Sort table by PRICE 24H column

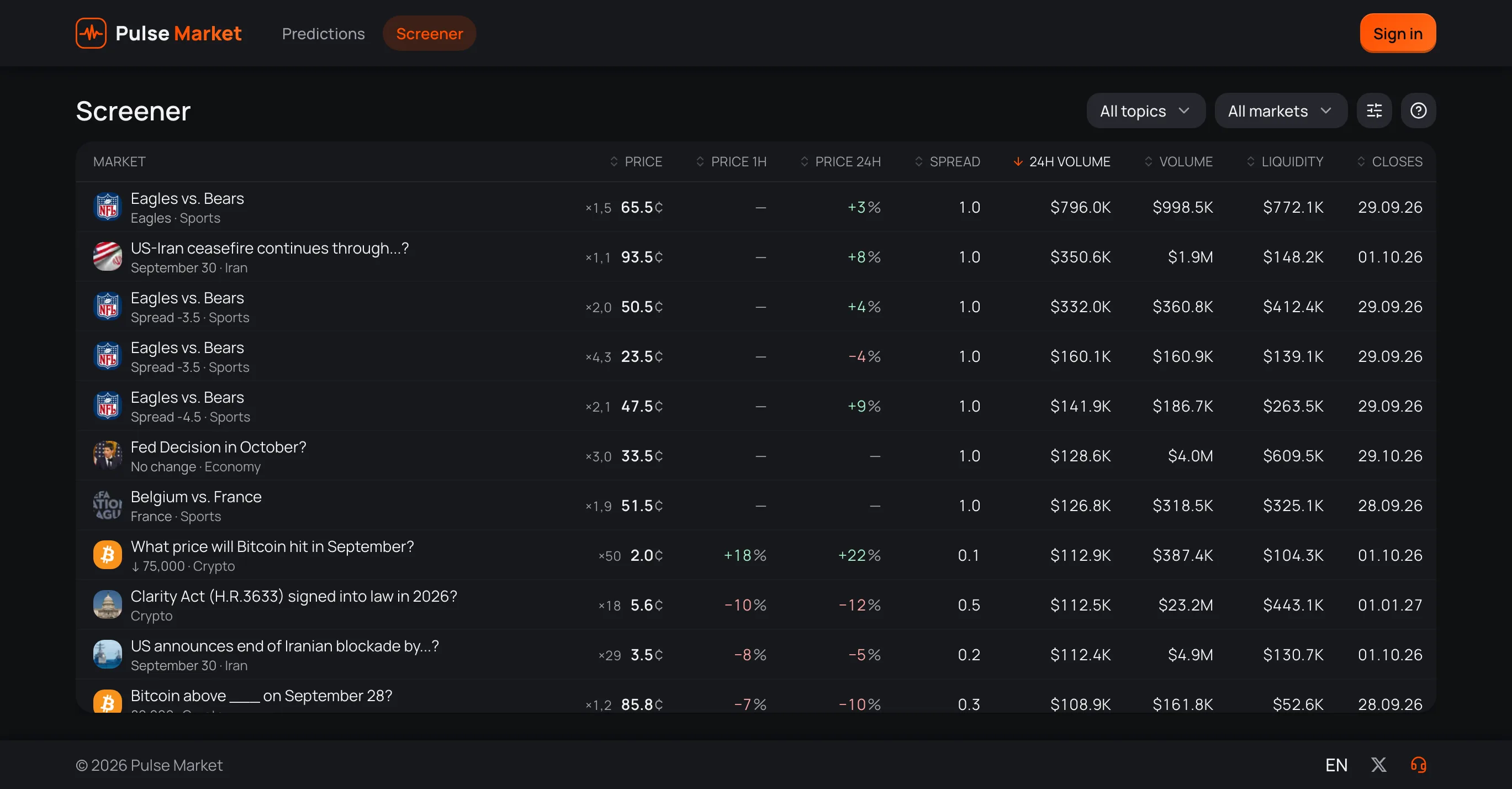(840, 161)
